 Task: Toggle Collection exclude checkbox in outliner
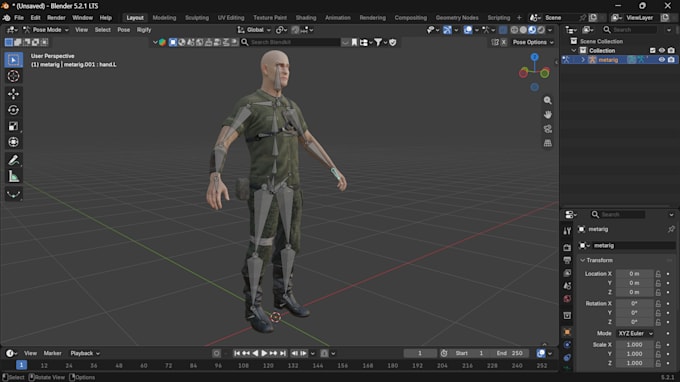pyautogui.click(x=653, y=50)
